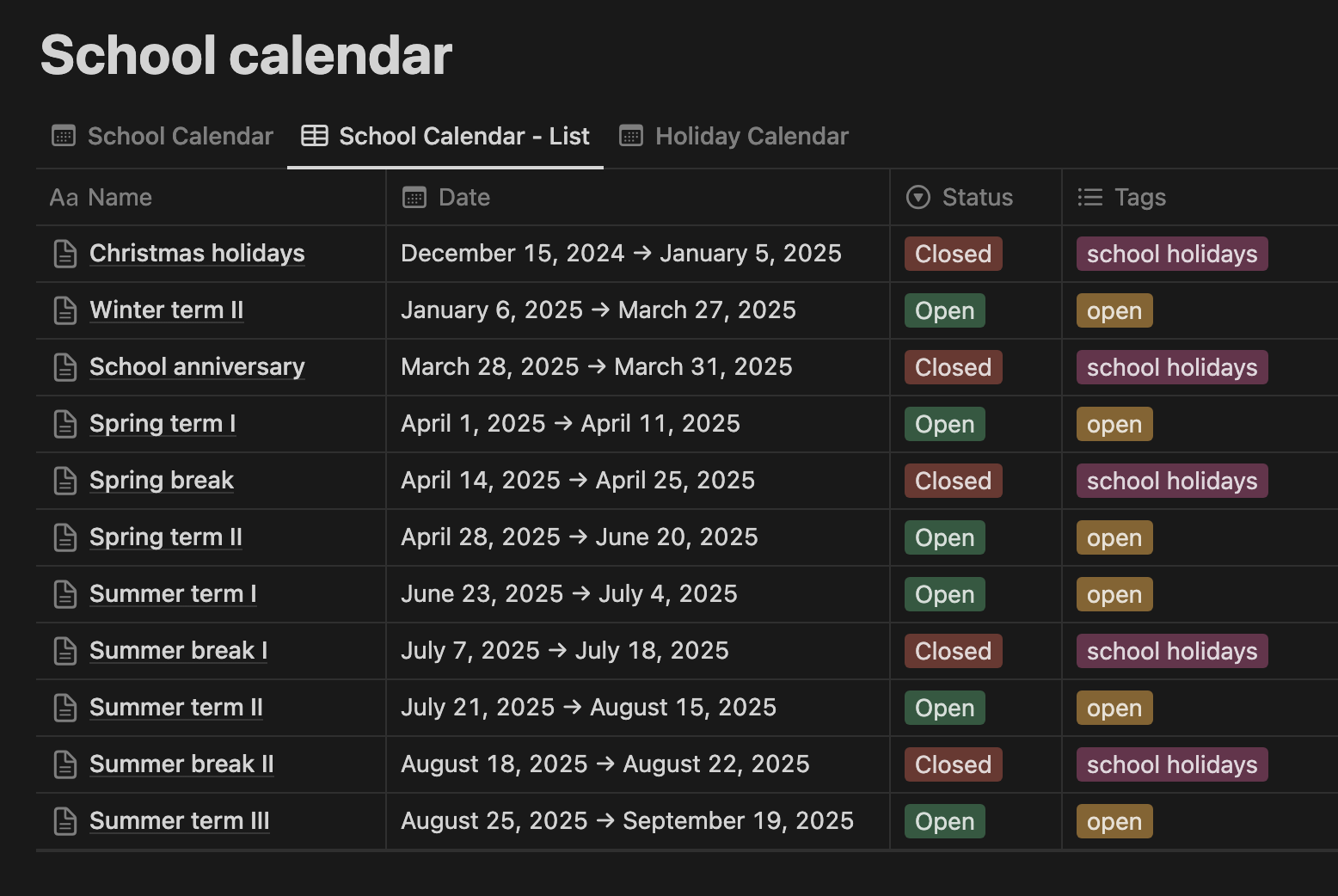Open the Status column header menu

tap(976, 198)
